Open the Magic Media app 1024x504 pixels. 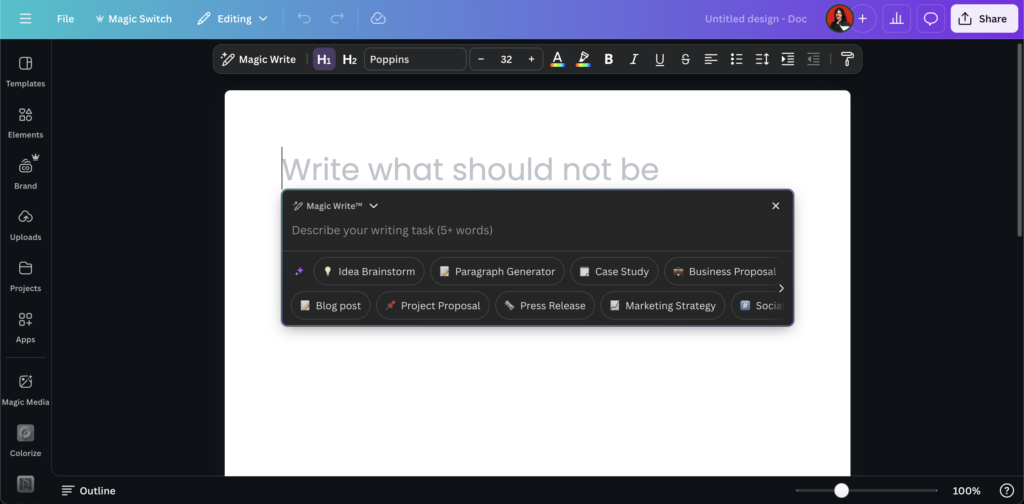point(25,390)
